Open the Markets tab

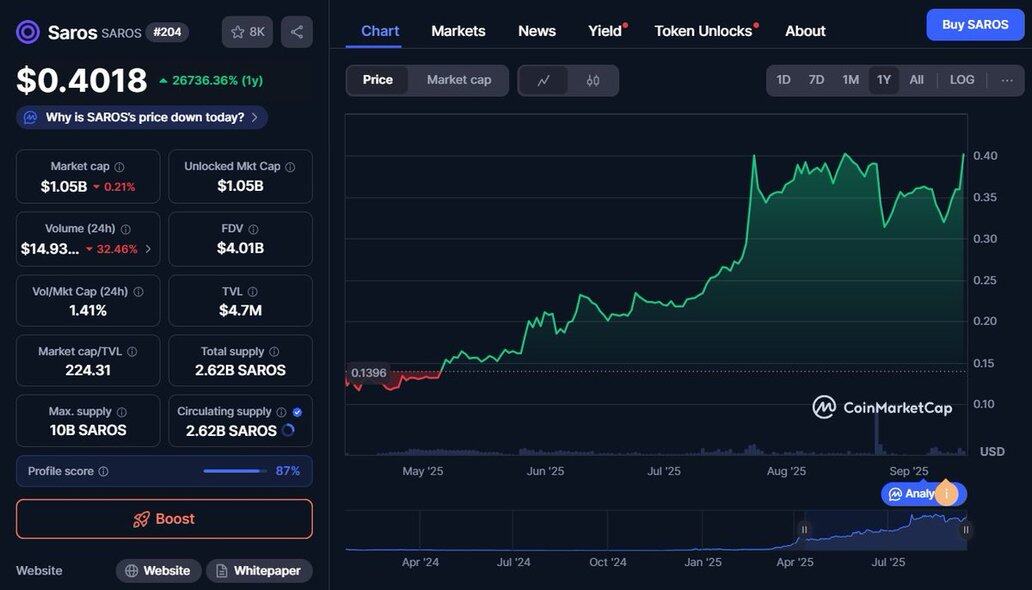coord(458,31)
